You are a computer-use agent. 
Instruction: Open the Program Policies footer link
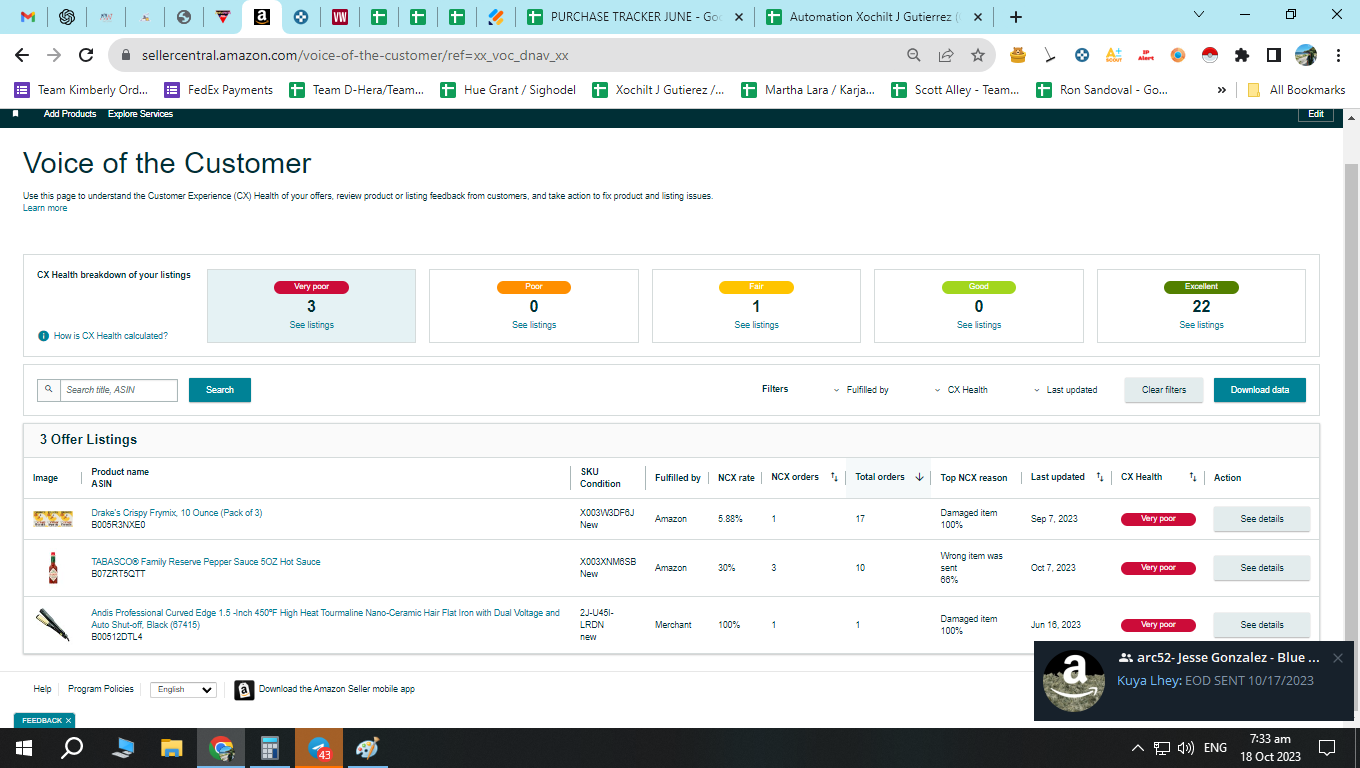(101, 689)
